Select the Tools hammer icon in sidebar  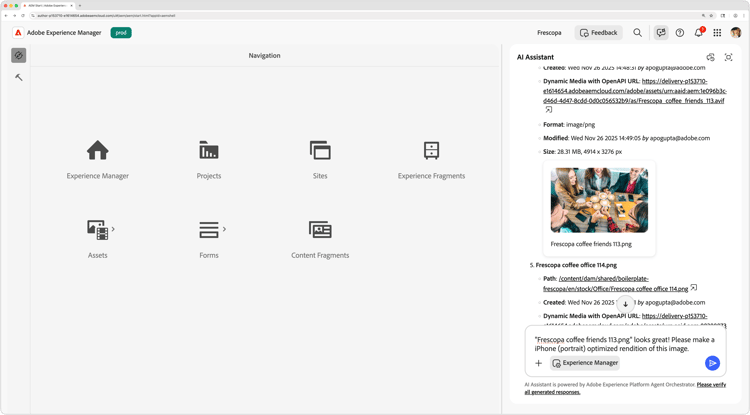click(x=19, y=77)
